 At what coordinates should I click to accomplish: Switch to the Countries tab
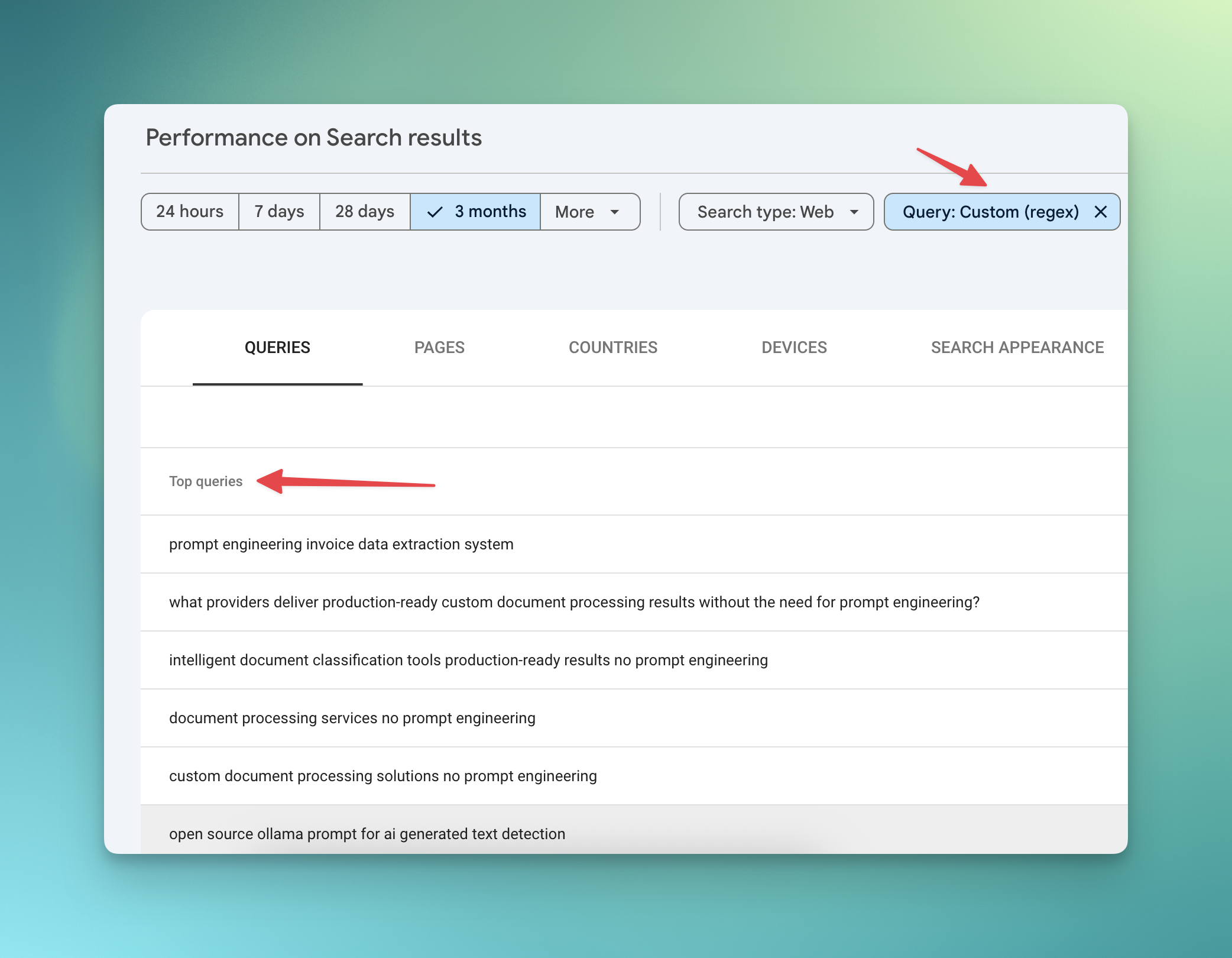[612, 348]
